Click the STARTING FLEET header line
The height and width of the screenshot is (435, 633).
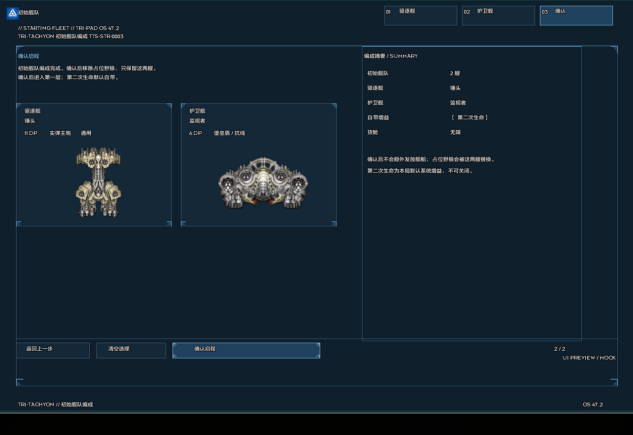pos(69,28)
